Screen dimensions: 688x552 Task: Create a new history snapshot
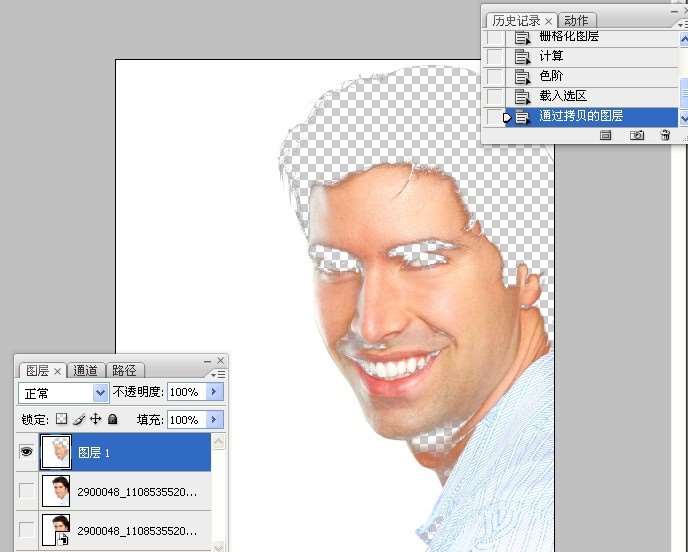(637, 135)
